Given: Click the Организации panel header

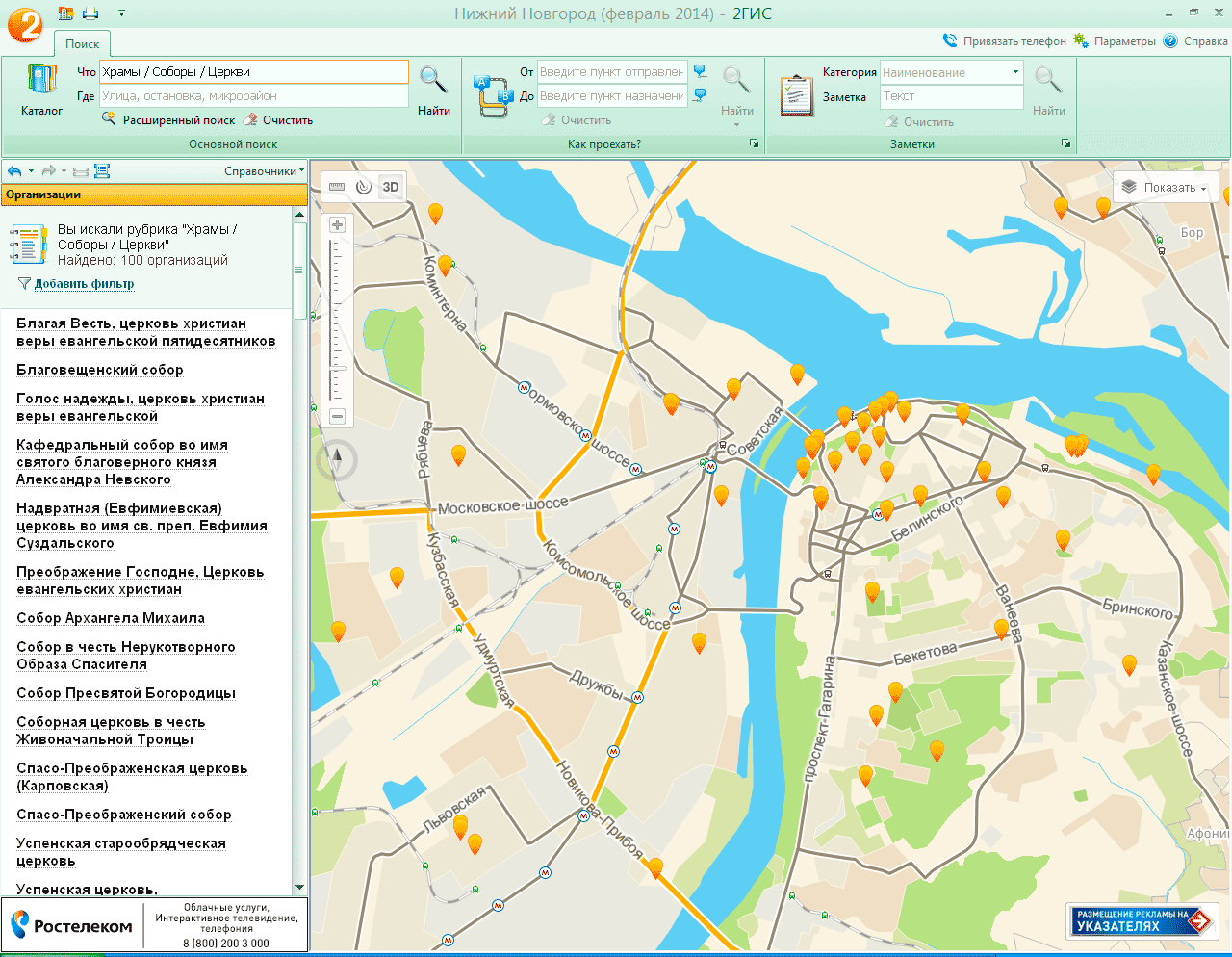Looking at the screenshot, I should pos(154,194).
